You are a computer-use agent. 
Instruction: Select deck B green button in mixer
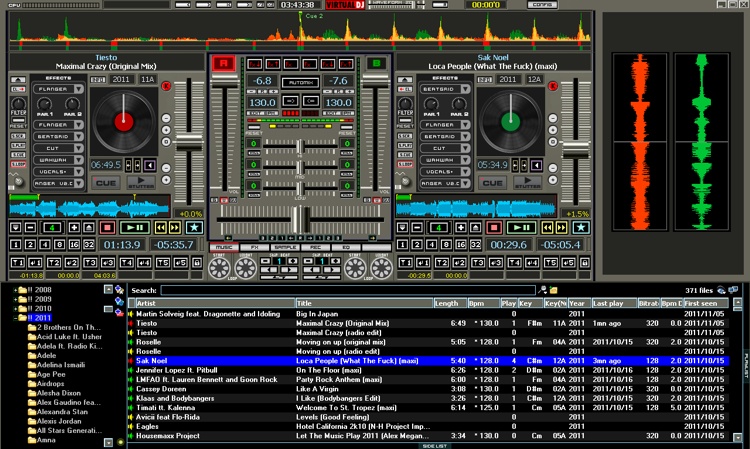click(x=376, y=63)
